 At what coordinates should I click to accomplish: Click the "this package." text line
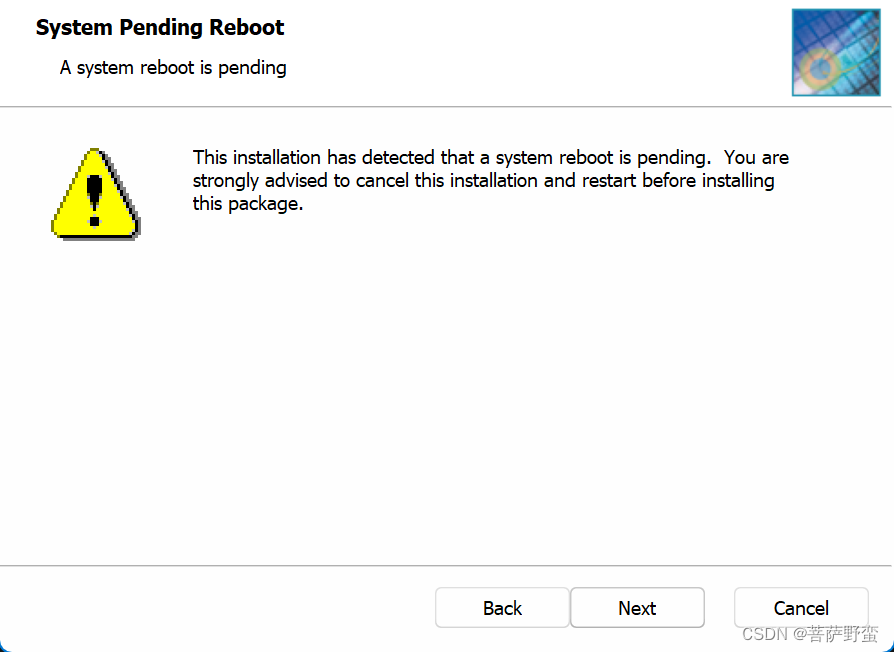tap(247, 204)
